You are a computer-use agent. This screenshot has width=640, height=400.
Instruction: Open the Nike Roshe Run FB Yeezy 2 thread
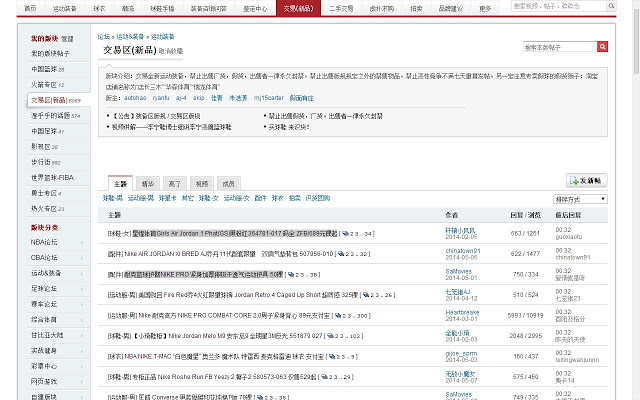pyautogui.click(x=224, y=377)
